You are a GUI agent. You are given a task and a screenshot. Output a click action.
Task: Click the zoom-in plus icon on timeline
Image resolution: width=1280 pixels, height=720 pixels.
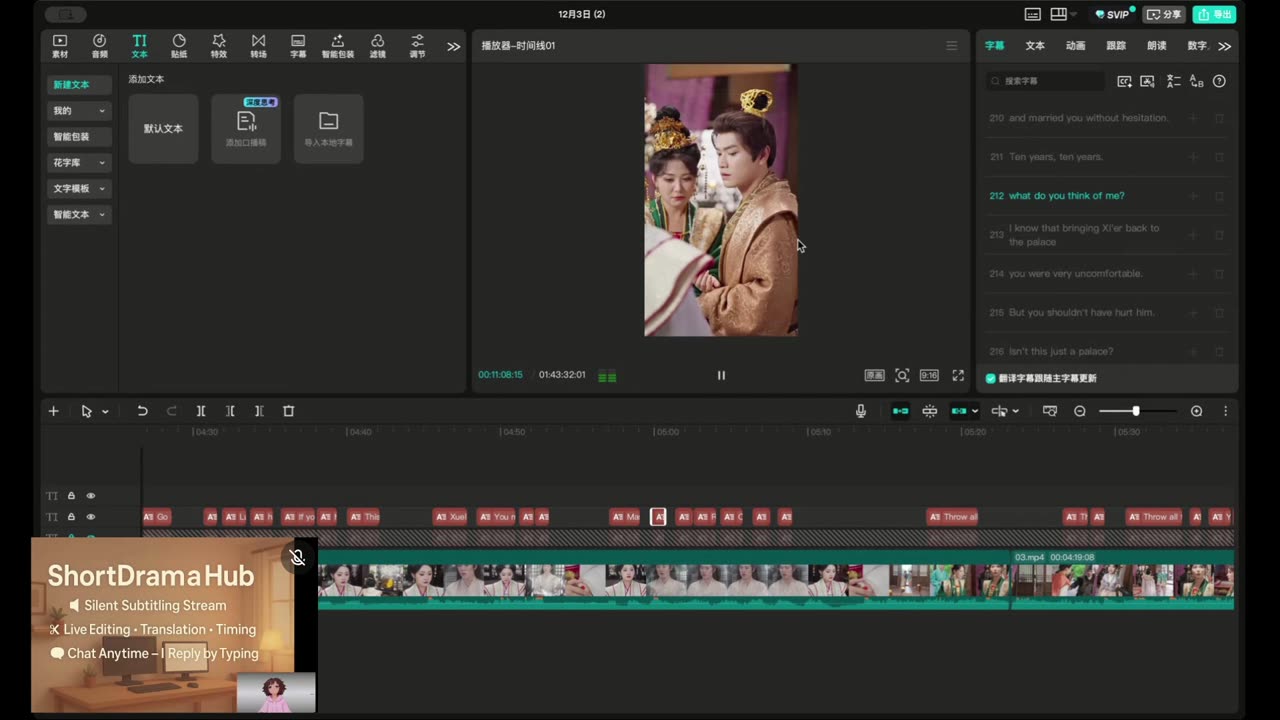1196,411
